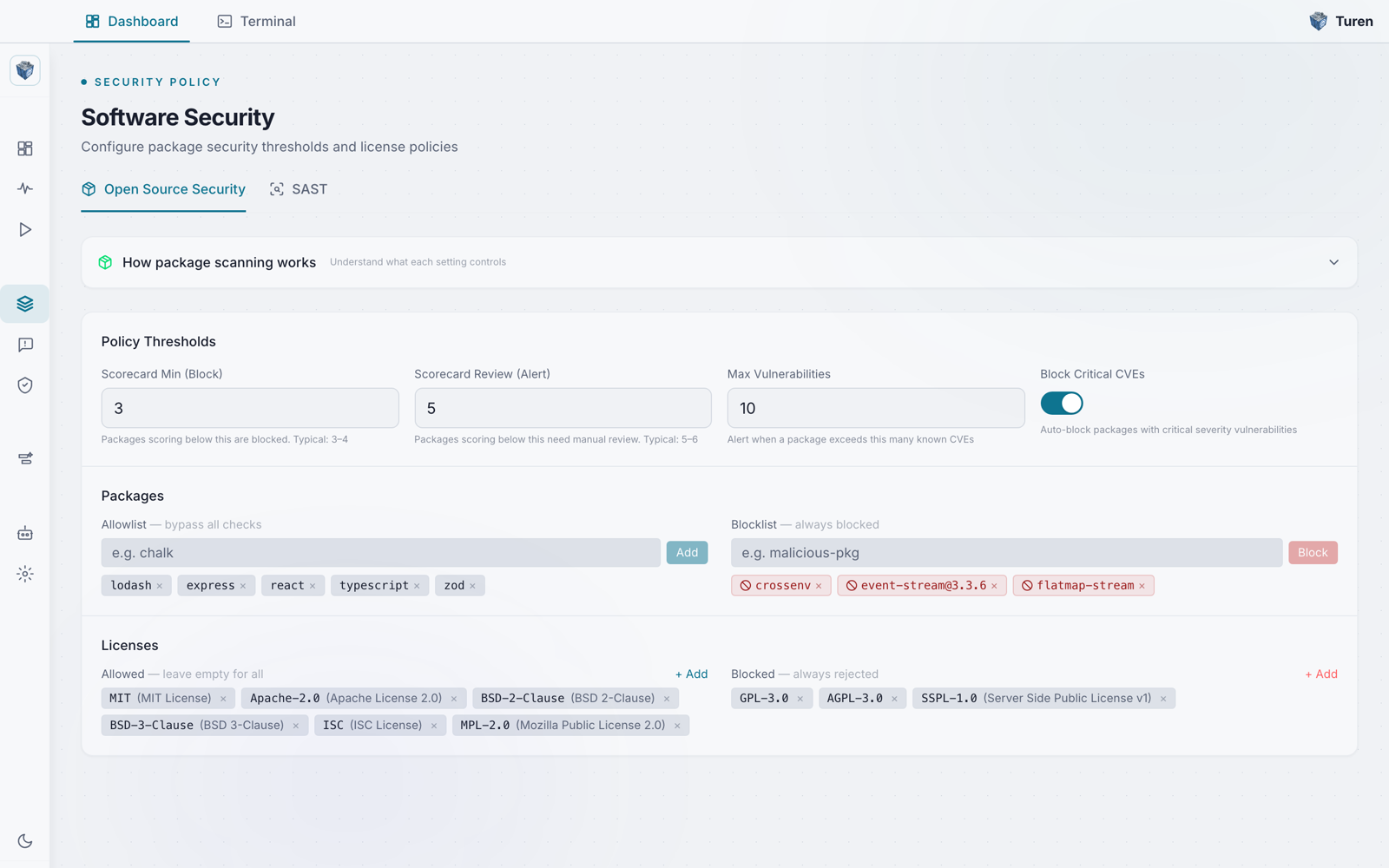Toggle dark mode moon icon
Screen dimensions: 1389x868
[x=25, y=841]
